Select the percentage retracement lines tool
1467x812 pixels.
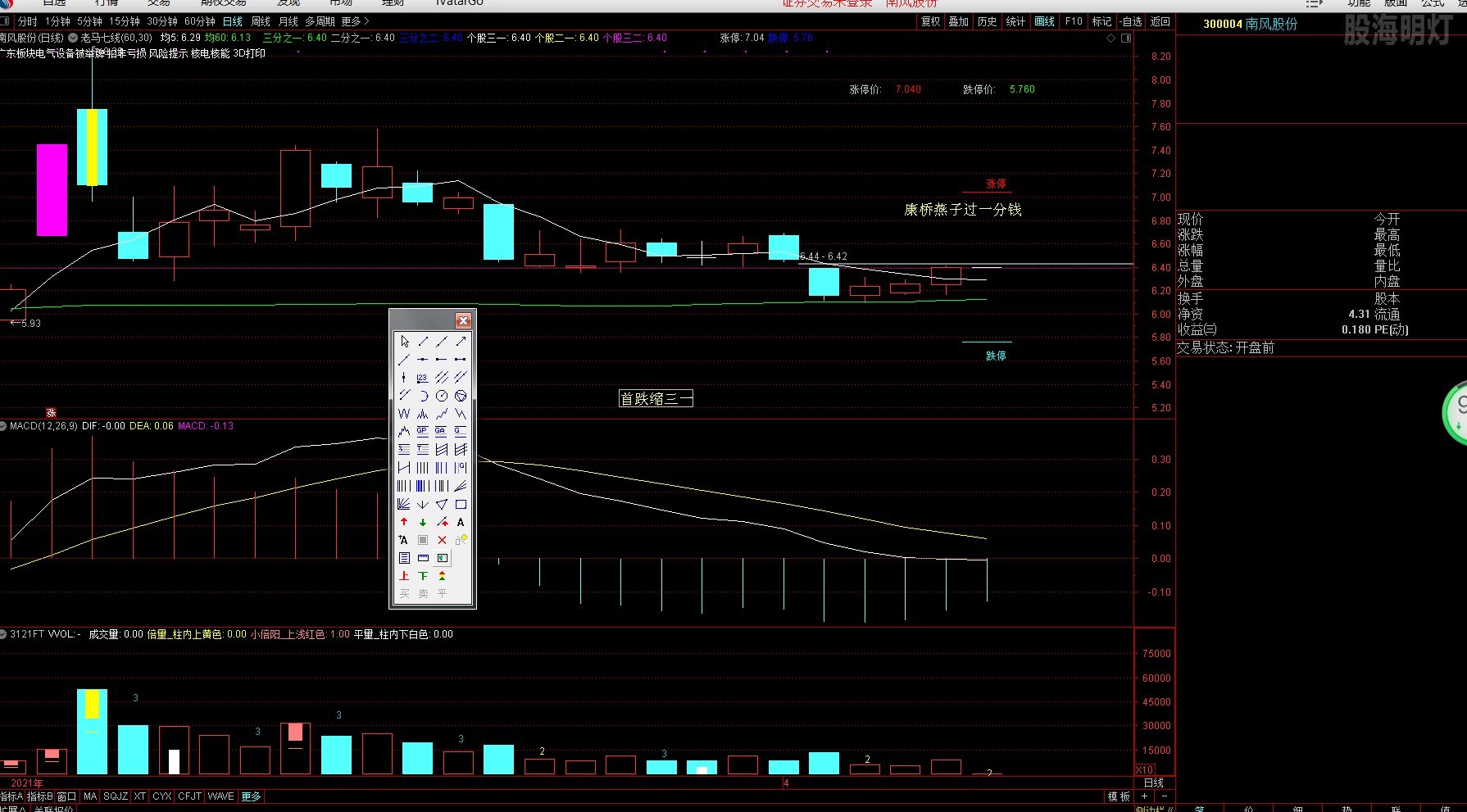[x=404, y=449]
